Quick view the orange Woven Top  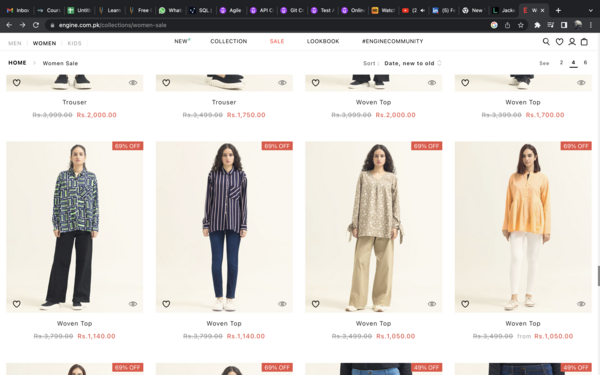click(581, 304)
